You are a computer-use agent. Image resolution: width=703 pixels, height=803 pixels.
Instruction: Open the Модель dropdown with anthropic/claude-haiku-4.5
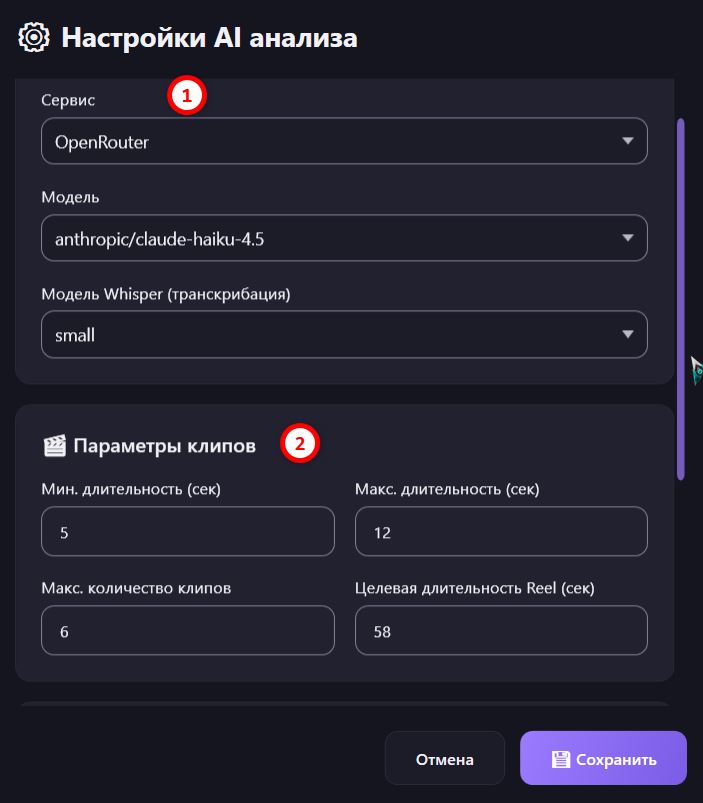point(344,238)
